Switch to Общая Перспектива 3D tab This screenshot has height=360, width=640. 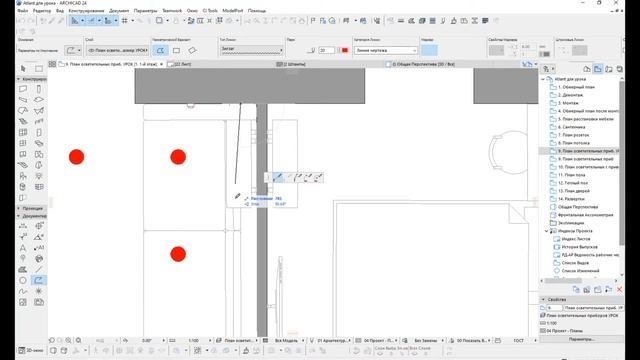tap(420, 64)
